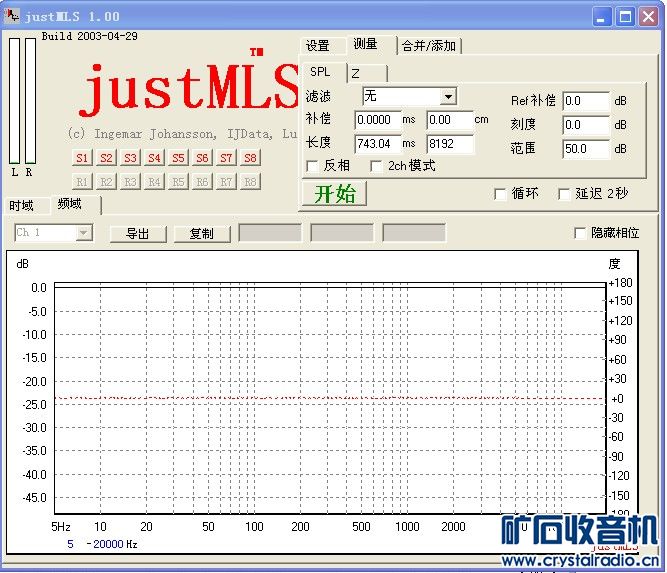Click the R4 slot button
Image resolution: width=667 pixels, height=573 pixels.
pyautogui.click(x=154, y=182)
